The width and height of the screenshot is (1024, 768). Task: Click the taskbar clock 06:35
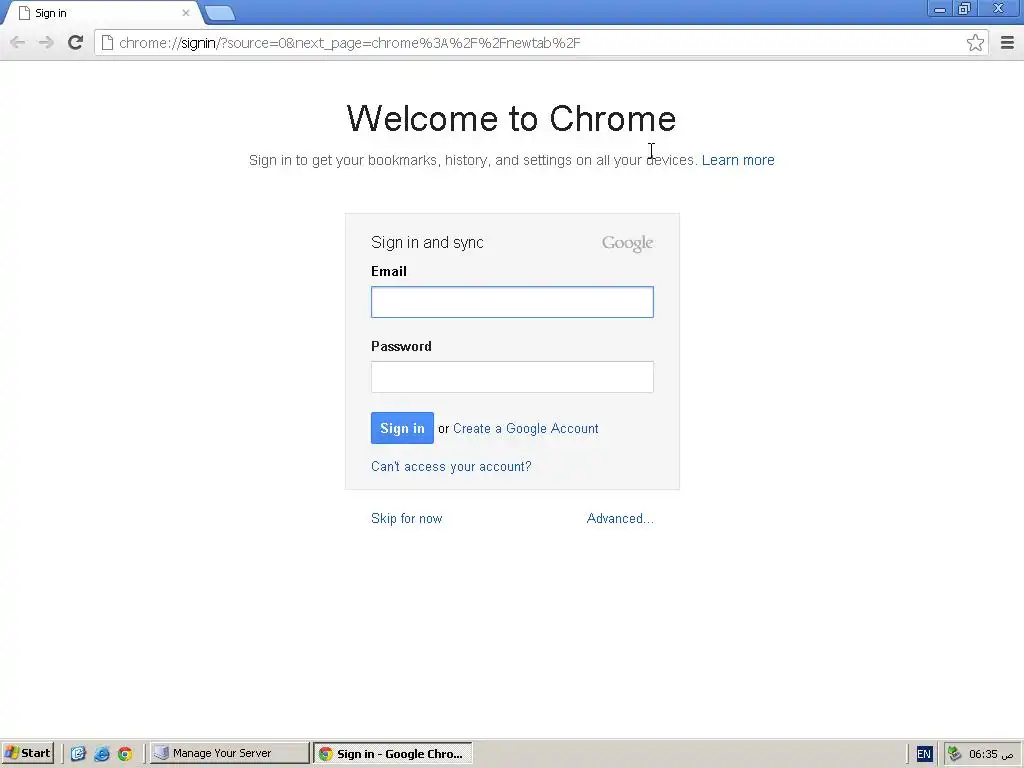click(991, 754)
